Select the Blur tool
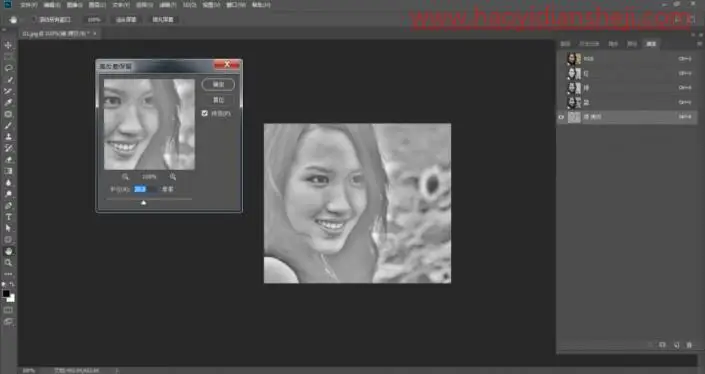Image resolution: width=705 pixels, height=374 pixels. 8,183
